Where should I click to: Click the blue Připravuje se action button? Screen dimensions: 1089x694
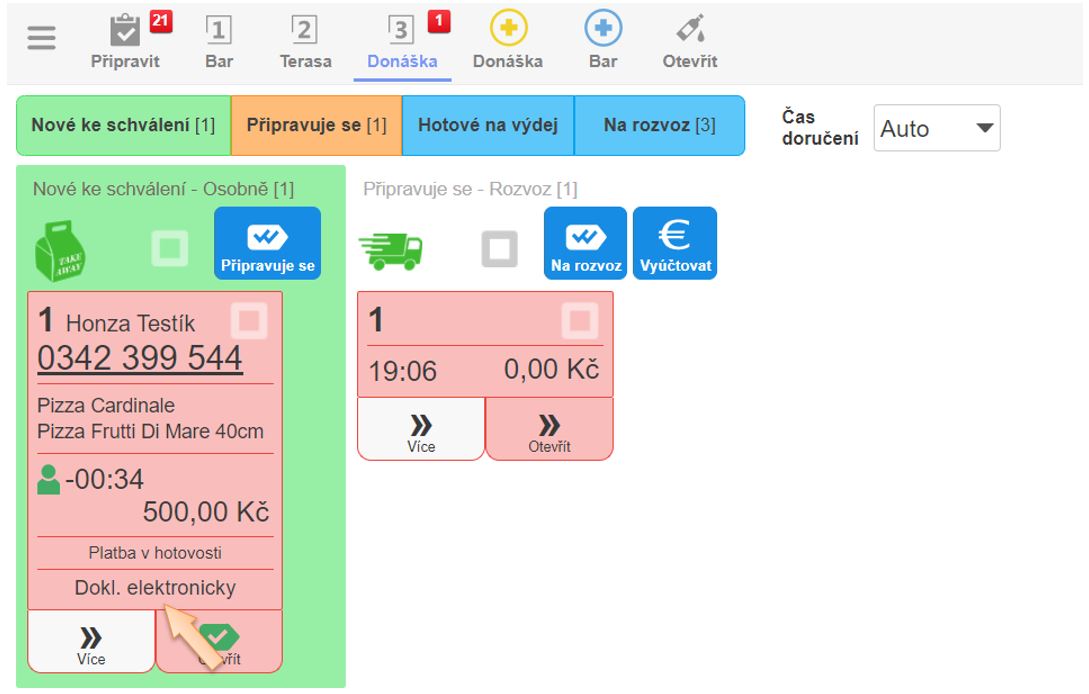267,243
